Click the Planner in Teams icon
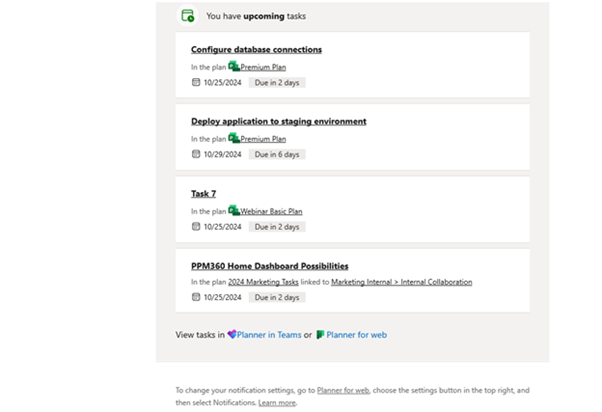Screen dimensions: 602x412 point(232,335)
